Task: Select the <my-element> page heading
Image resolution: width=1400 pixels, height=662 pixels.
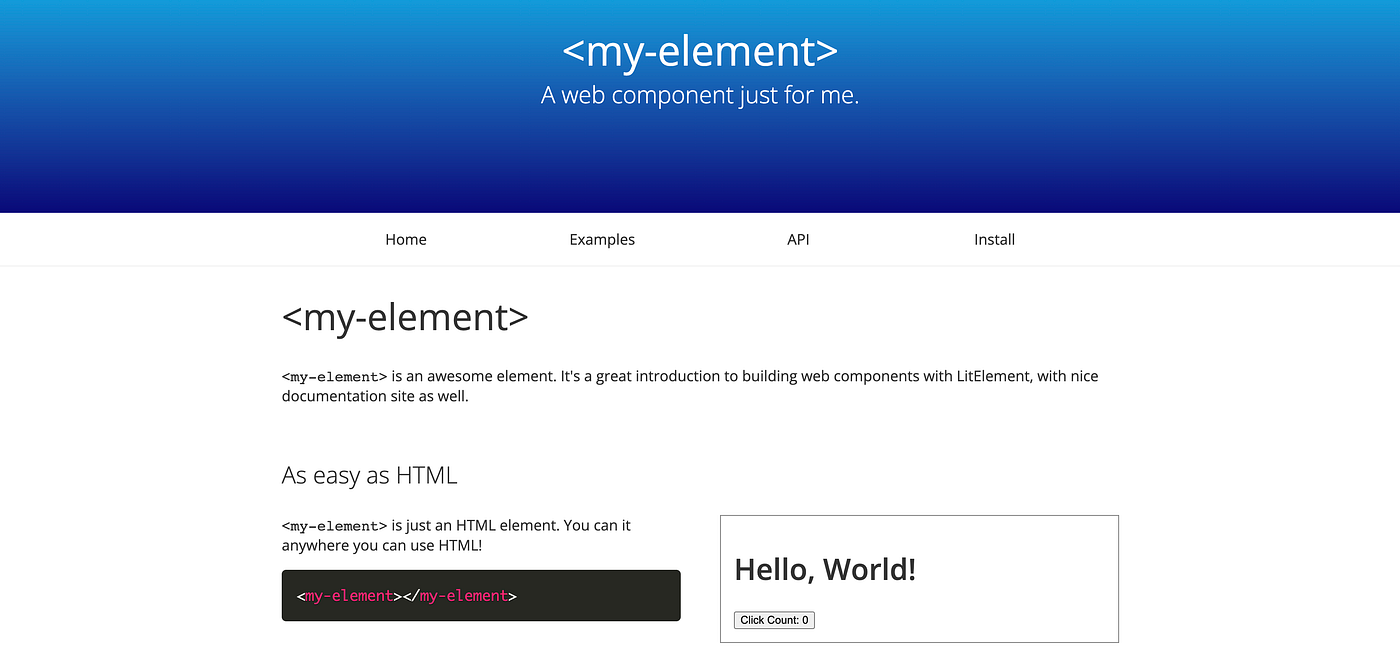Action: point(405,317)
